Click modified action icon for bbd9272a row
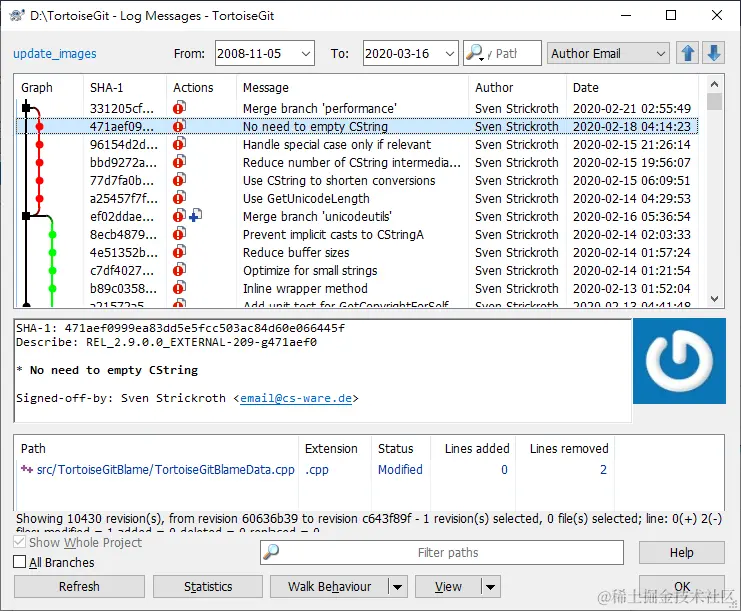741x611 pixels. (x=179, y=162)
